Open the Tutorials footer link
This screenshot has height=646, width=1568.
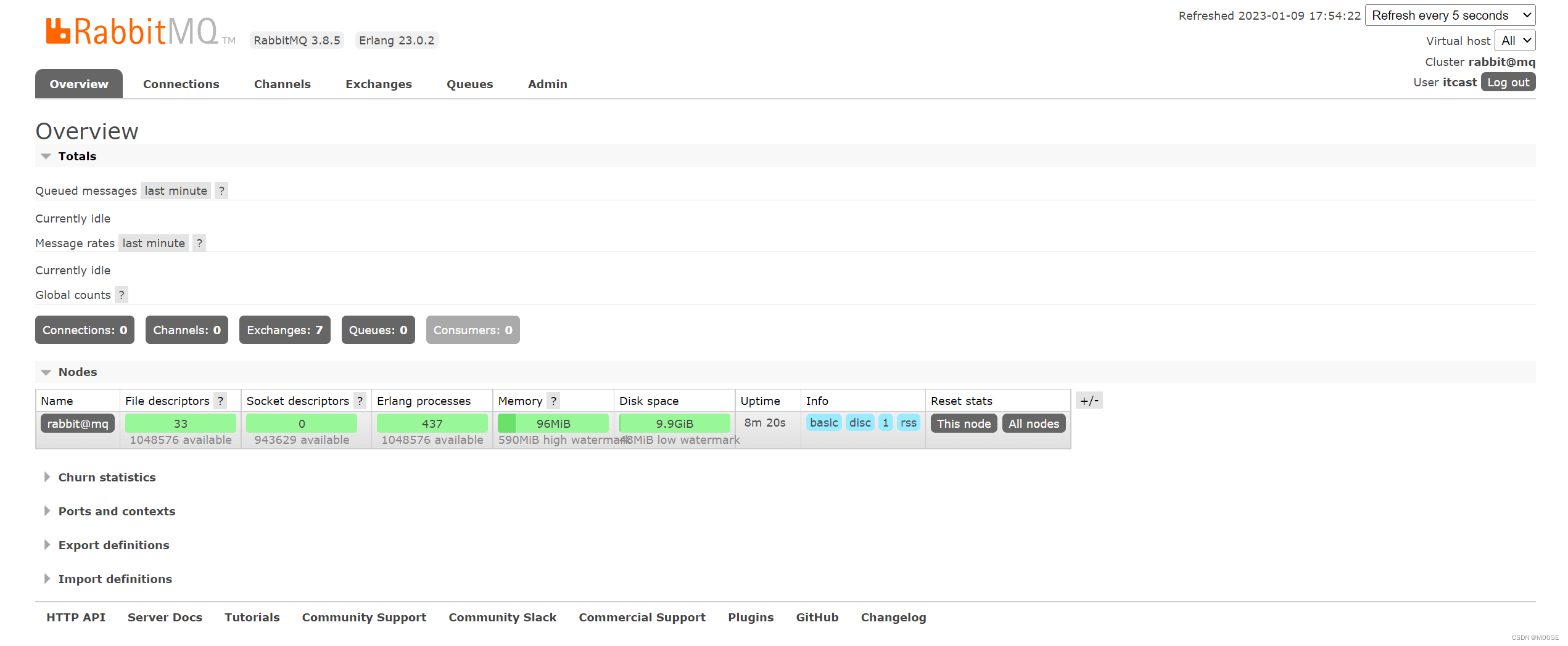[x=252, y=617]
